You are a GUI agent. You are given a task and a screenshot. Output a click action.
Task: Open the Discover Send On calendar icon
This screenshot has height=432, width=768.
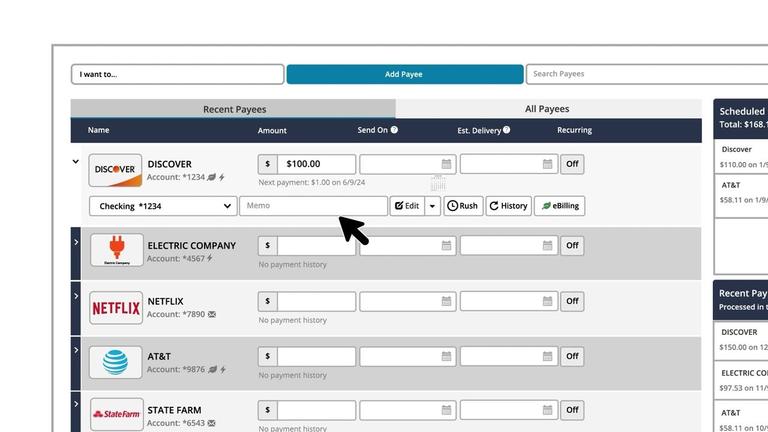446,164
